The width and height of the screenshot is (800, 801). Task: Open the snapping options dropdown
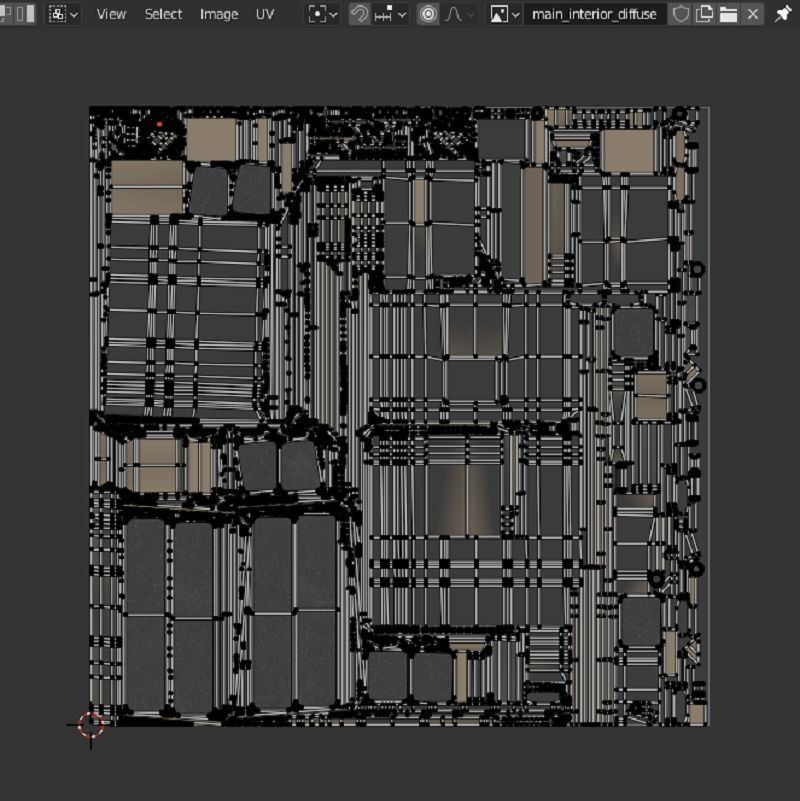(x=390, y=14)
